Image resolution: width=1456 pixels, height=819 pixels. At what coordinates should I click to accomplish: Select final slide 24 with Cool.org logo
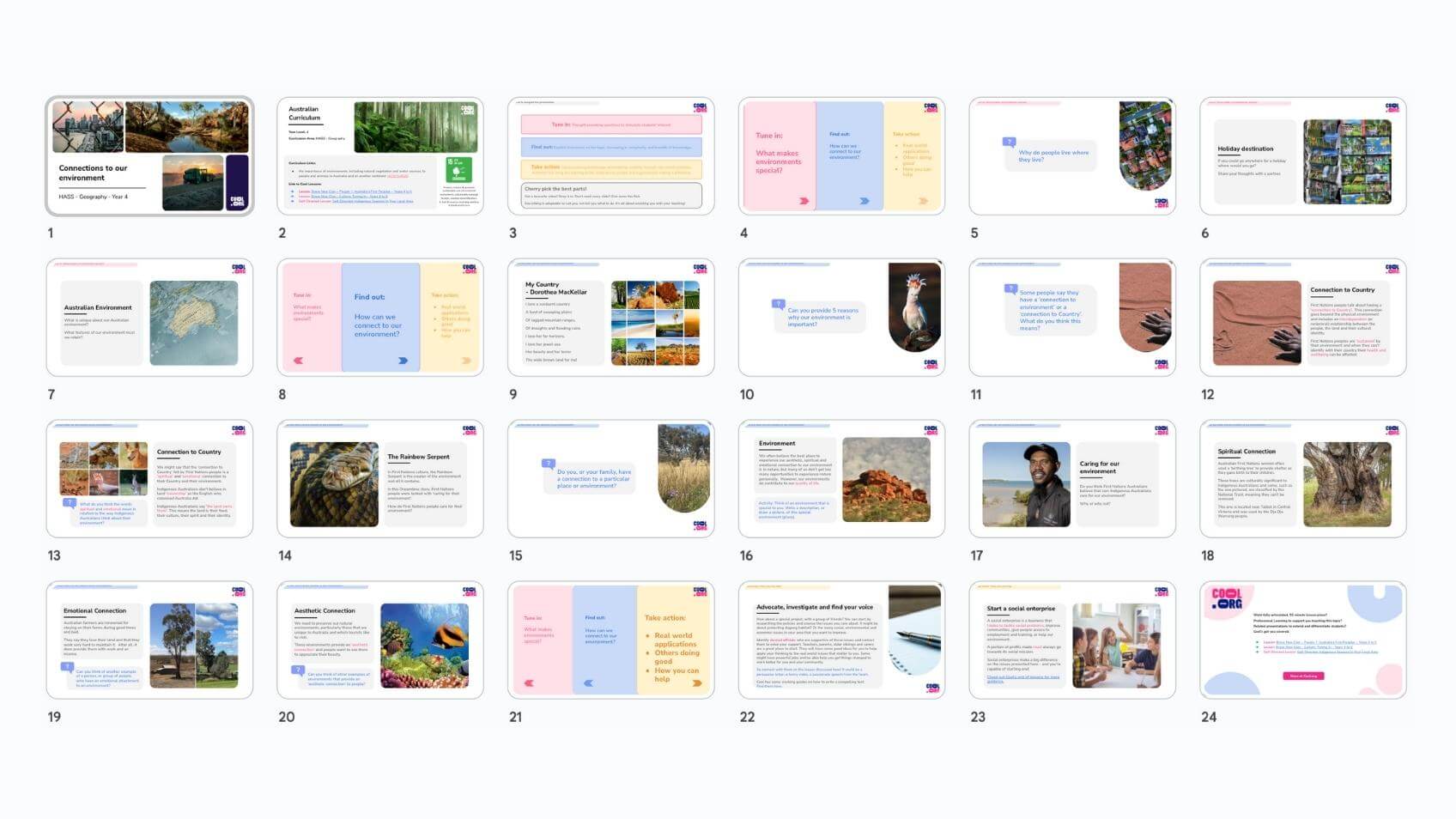click(1302, 640)
